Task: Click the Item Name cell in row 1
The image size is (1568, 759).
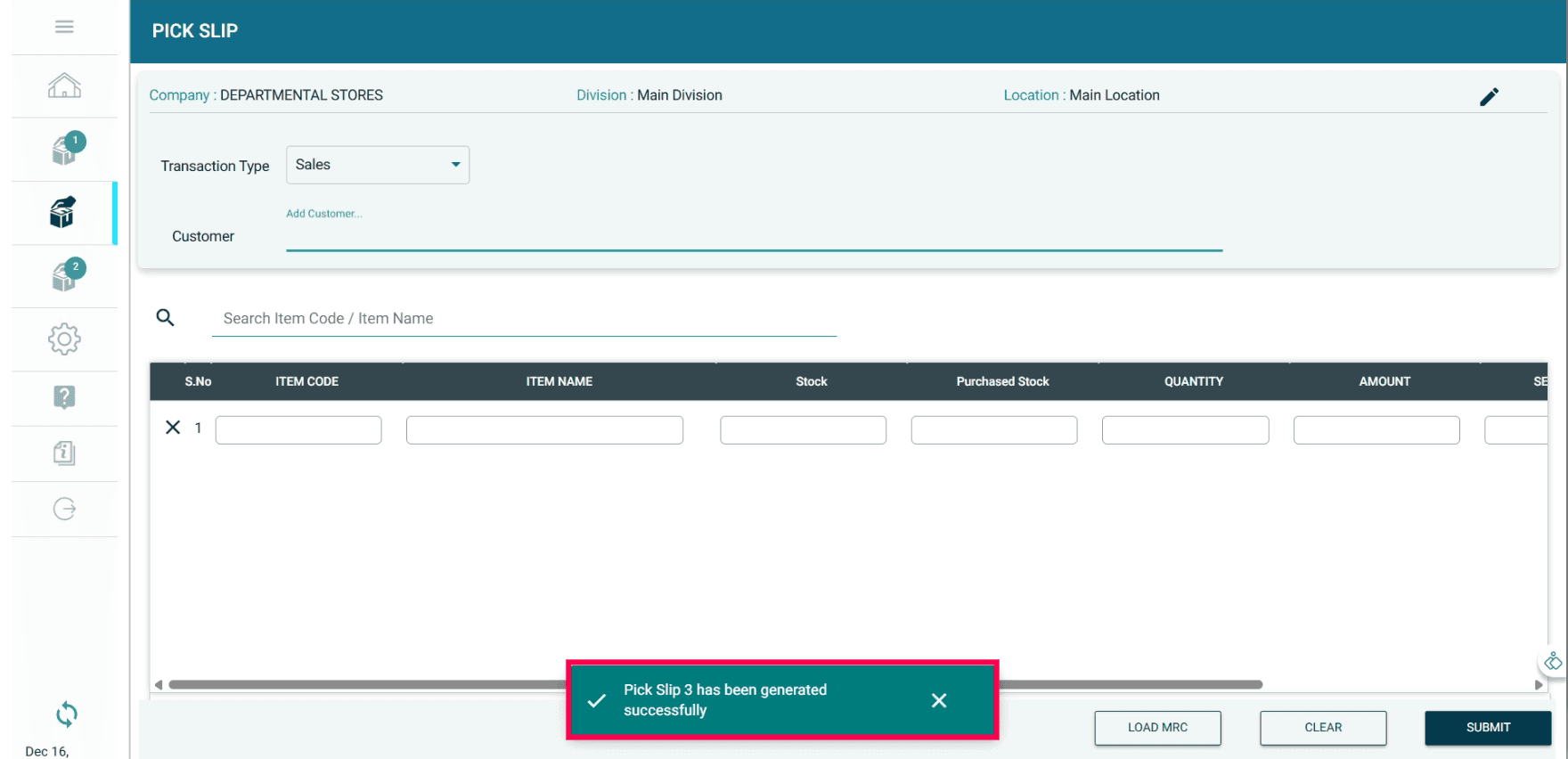Action: tap(544, 430)
